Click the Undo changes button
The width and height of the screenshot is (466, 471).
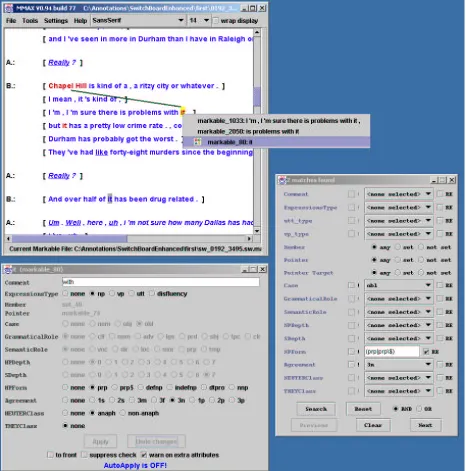[x=156, y=442]
